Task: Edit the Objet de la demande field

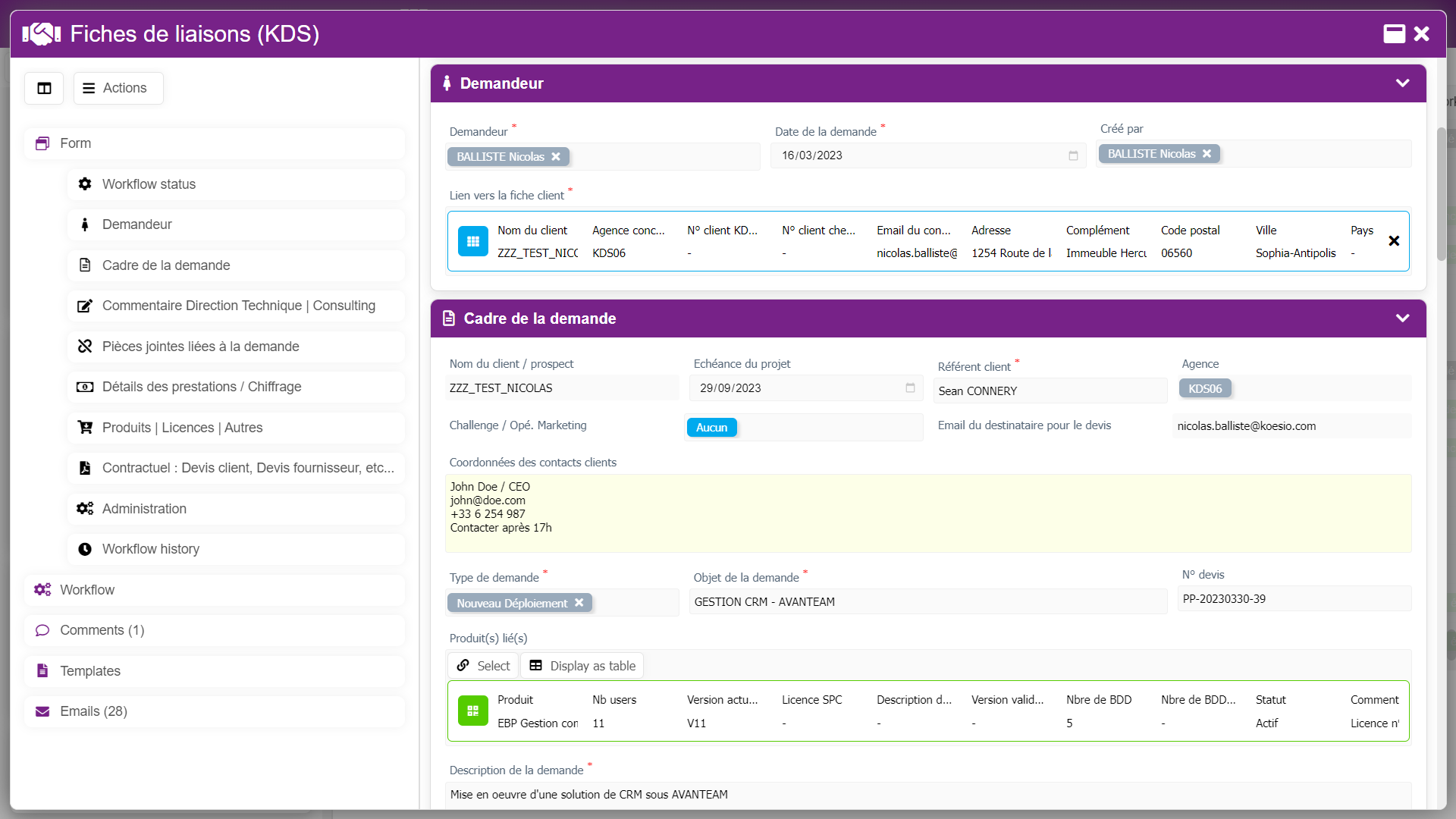Action: (928, 602)
